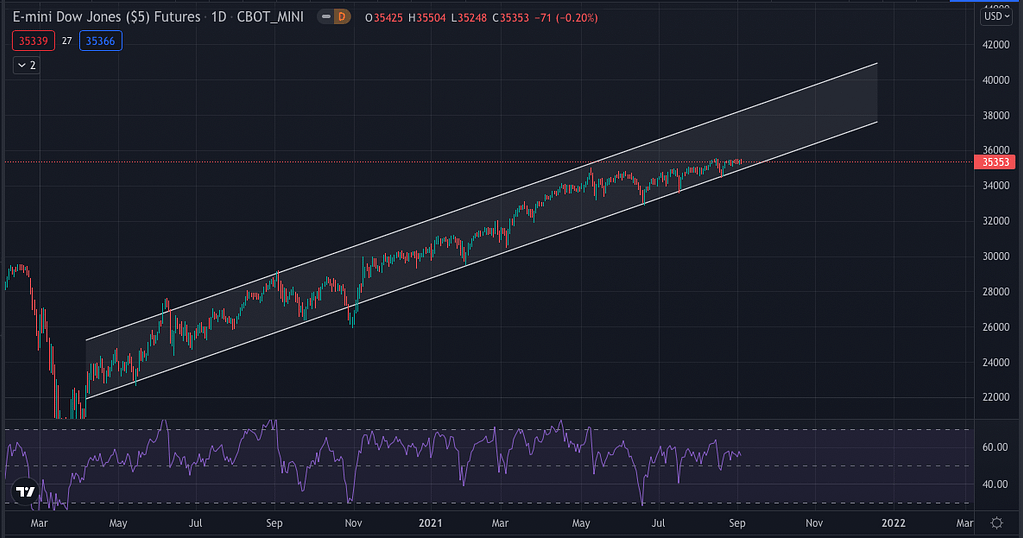This screenshot has width=1023, height=538.
Task: Click the CBOT_MINI exchange label
Action: click(x=270, y=17)
